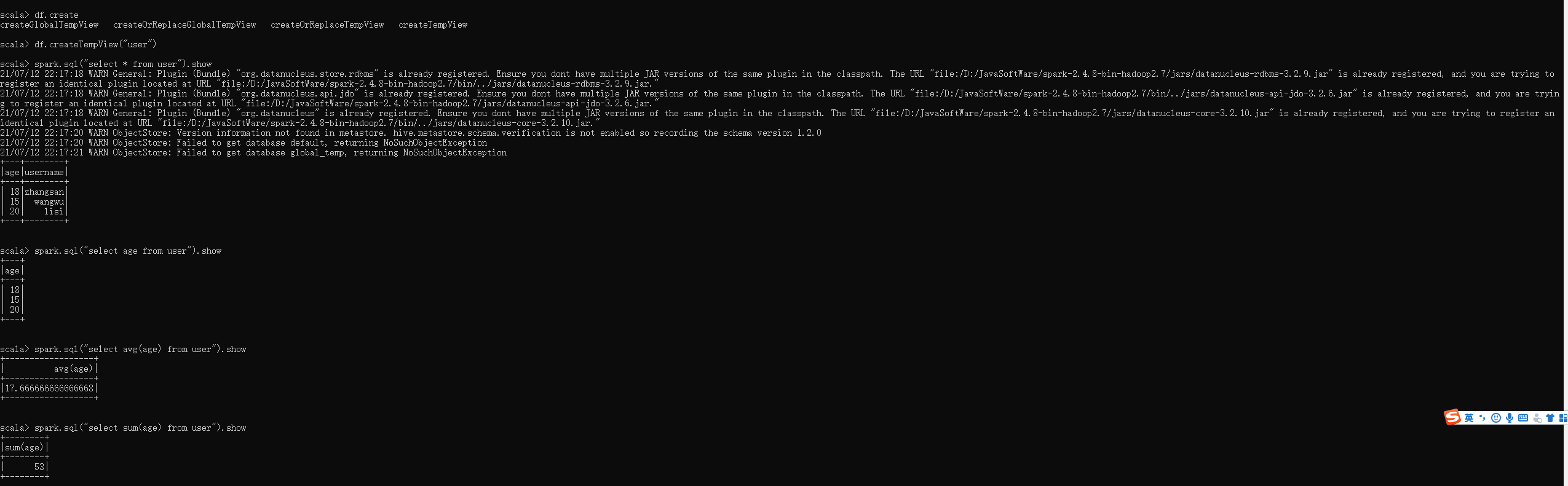Open the soft keyboard icon
Viewport: 1568px width, 486px height.
pyautogui.click(x=1523, y=418)
